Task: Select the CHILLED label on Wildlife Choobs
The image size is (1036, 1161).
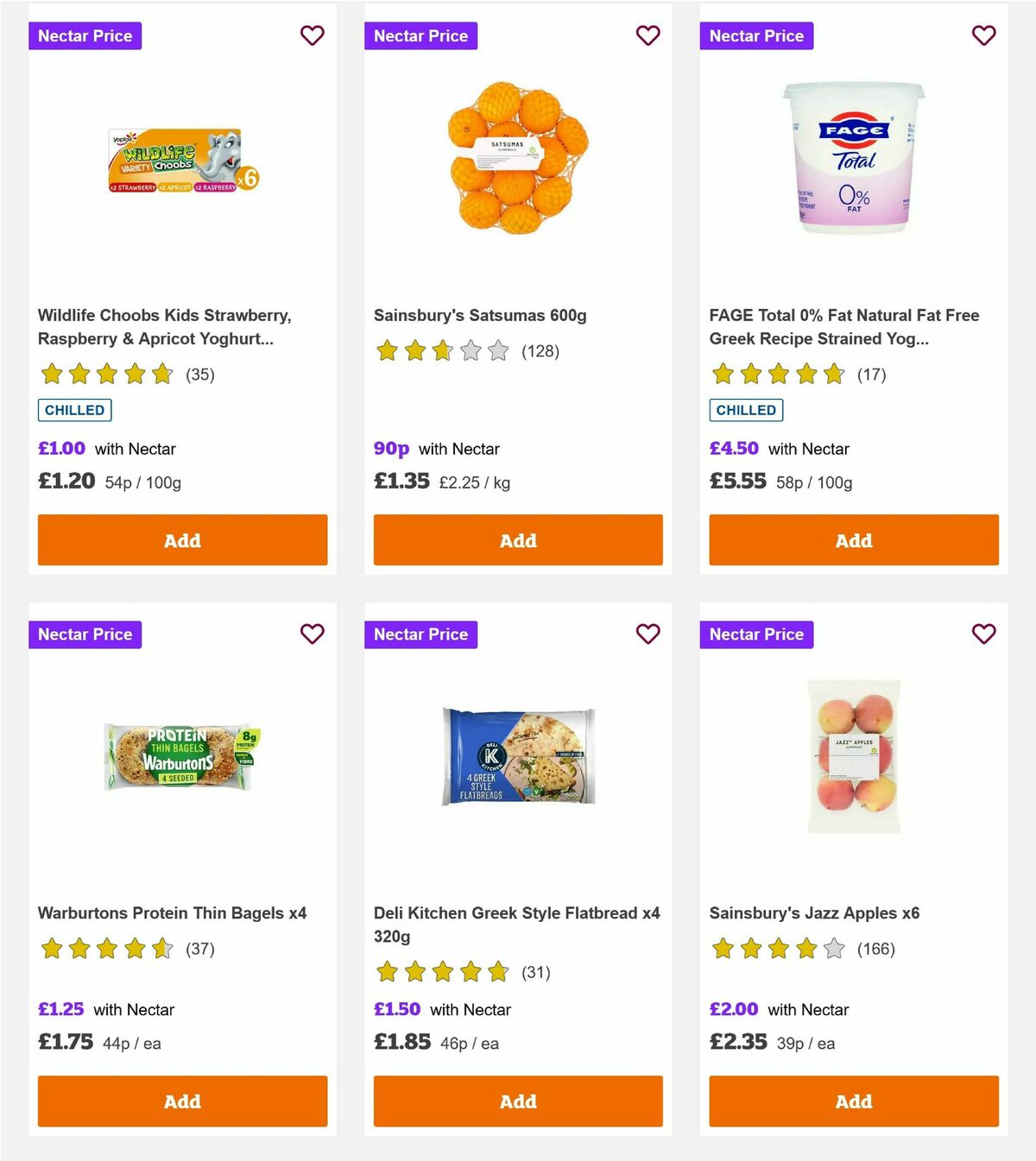Action: pyautogui.click(x=74, y=410)
